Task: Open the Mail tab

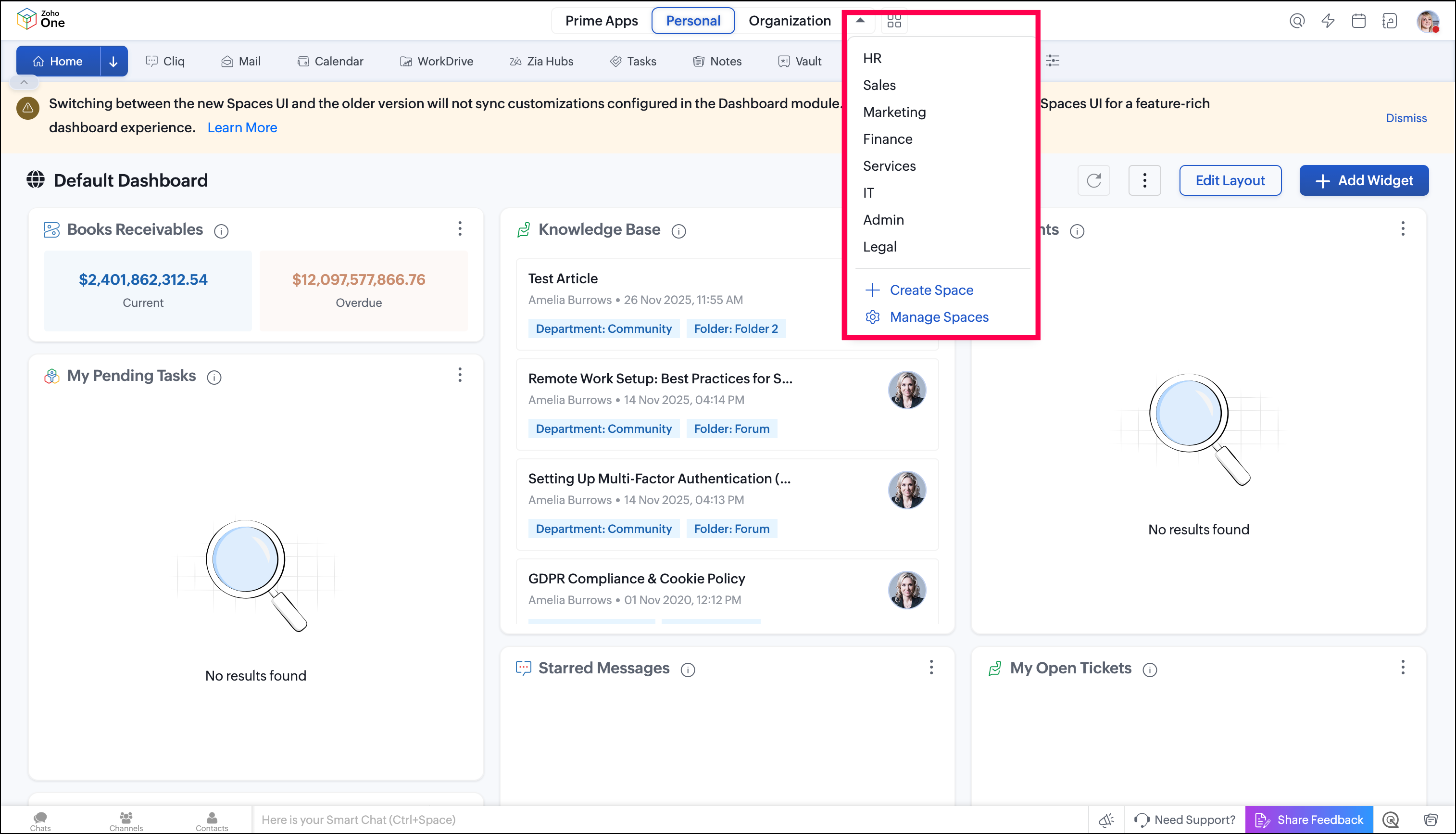Action: point(240,61)
